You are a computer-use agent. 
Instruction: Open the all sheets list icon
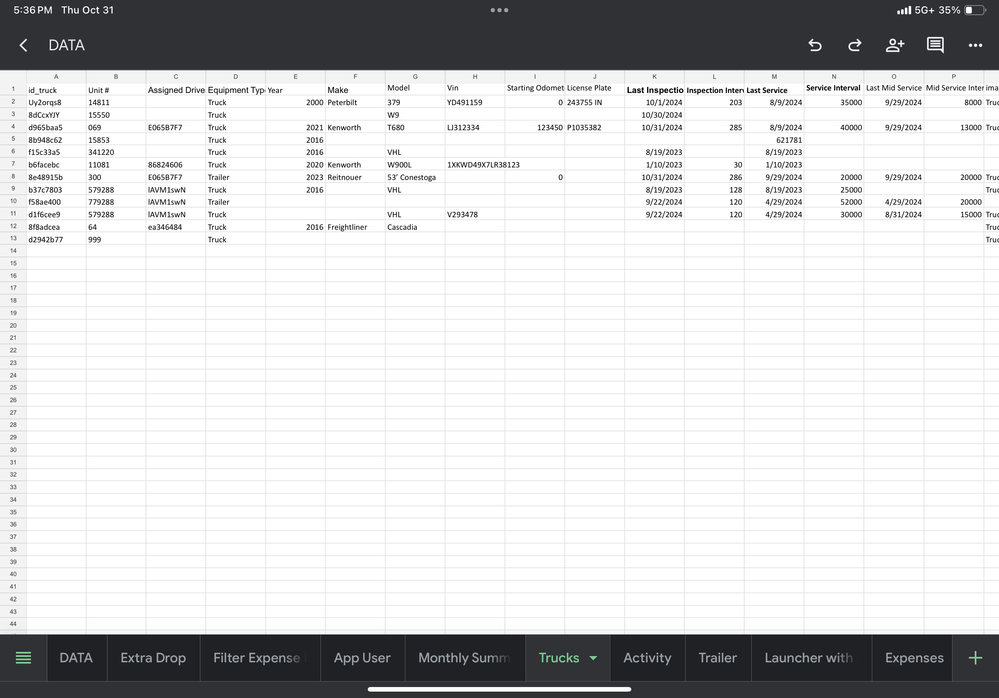coord(23,658)
